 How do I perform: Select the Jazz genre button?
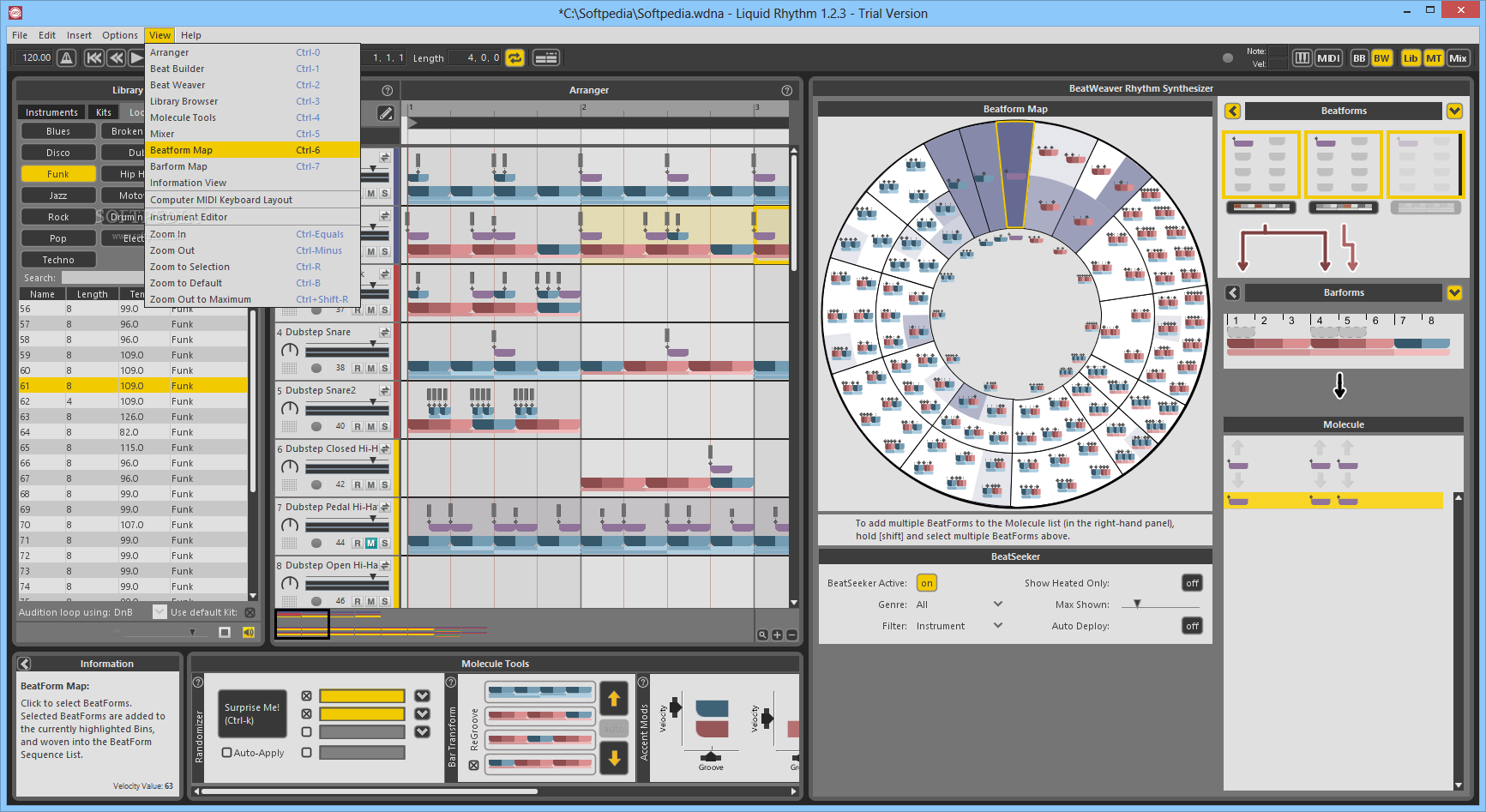click(x=58, y=195)
